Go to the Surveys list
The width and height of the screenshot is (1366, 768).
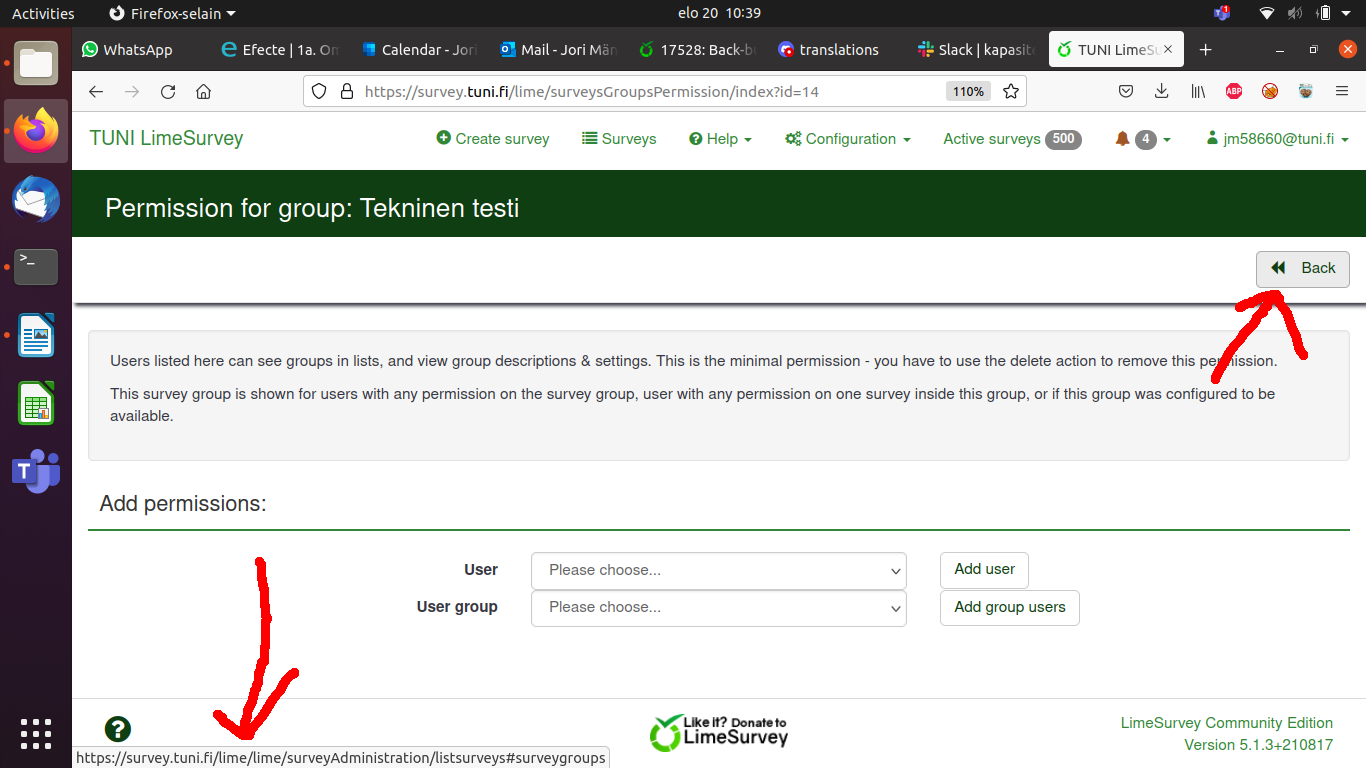pos(619,139)
